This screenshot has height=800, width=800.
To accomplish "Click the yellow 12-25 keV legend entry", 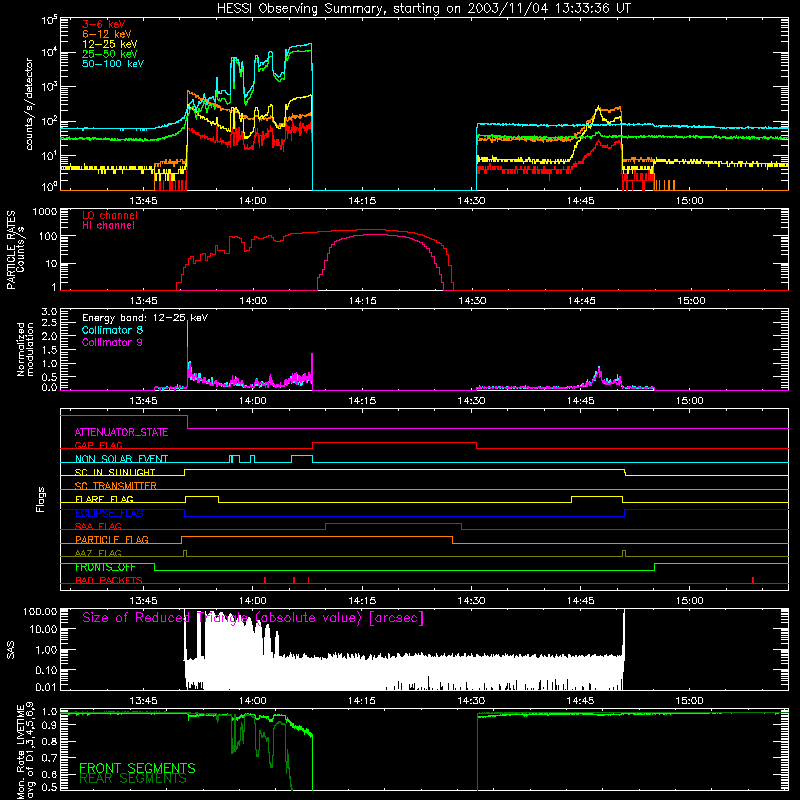I will (110, 44).
